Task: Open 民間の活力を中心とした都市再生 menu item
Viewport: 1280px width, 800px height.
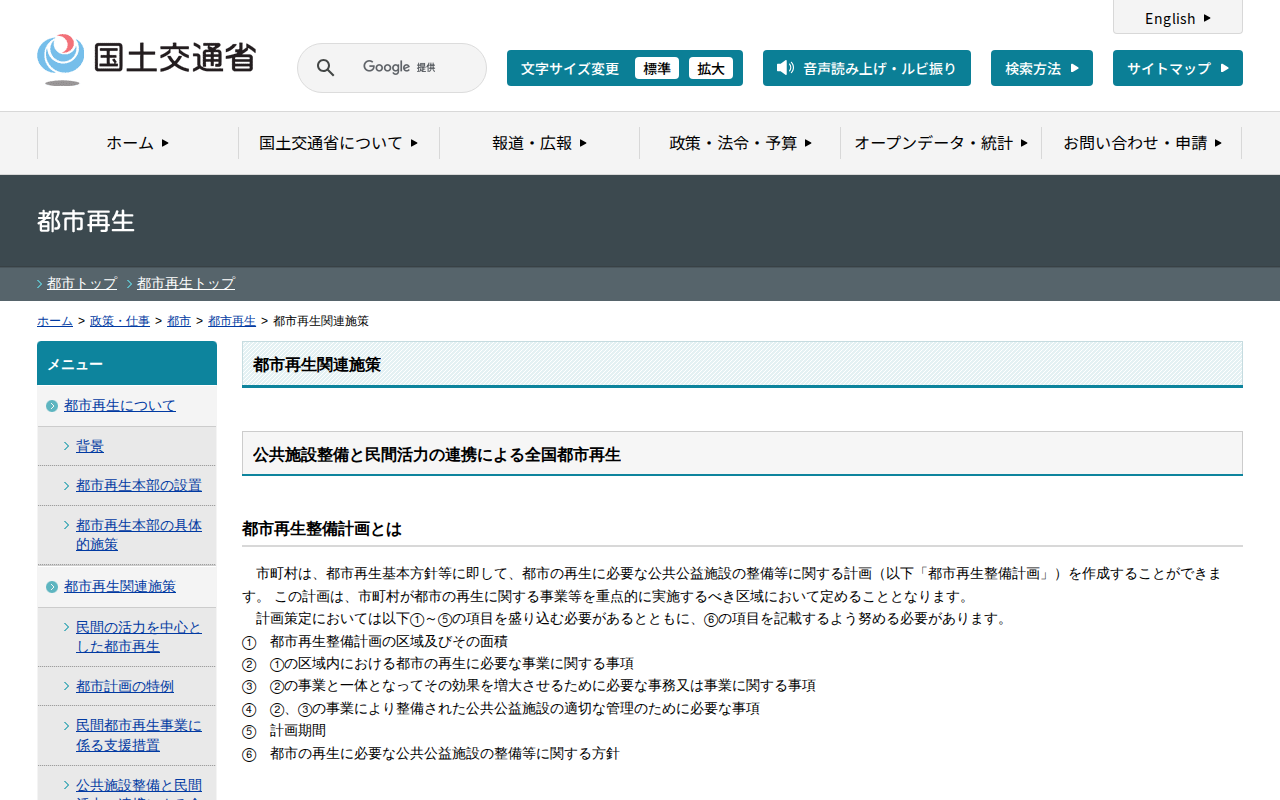Action: (x=139, y=637)
